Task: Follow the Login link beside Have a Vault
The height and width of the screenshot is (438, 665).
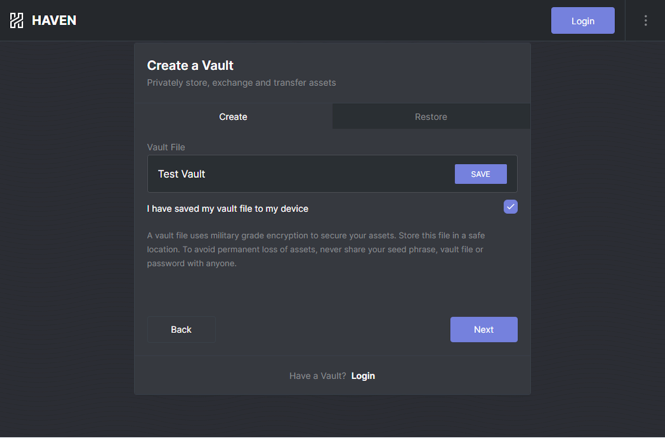Action: click(363, 376)
